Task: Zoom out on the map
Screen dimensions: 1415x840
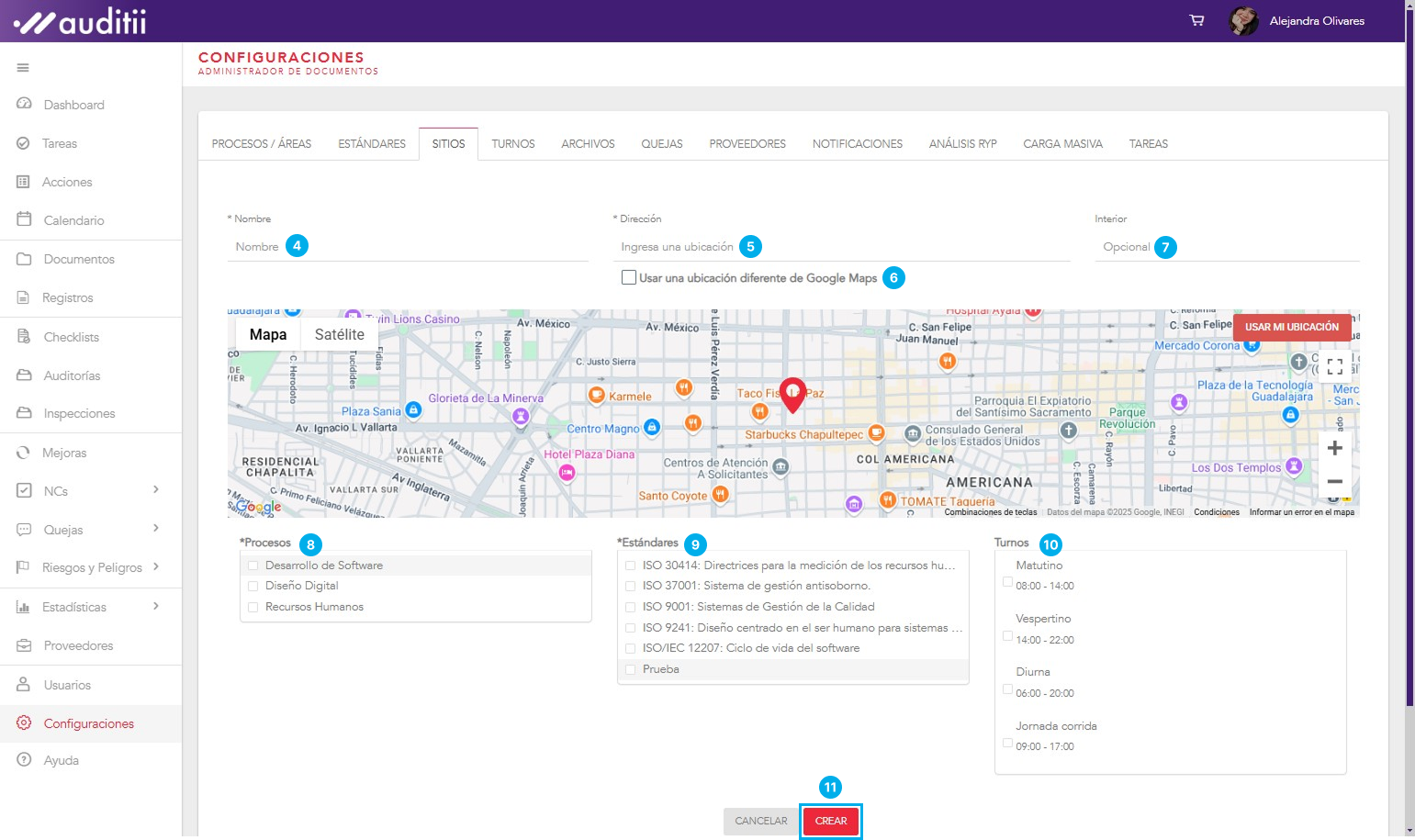Action: tap(1334, 482)
